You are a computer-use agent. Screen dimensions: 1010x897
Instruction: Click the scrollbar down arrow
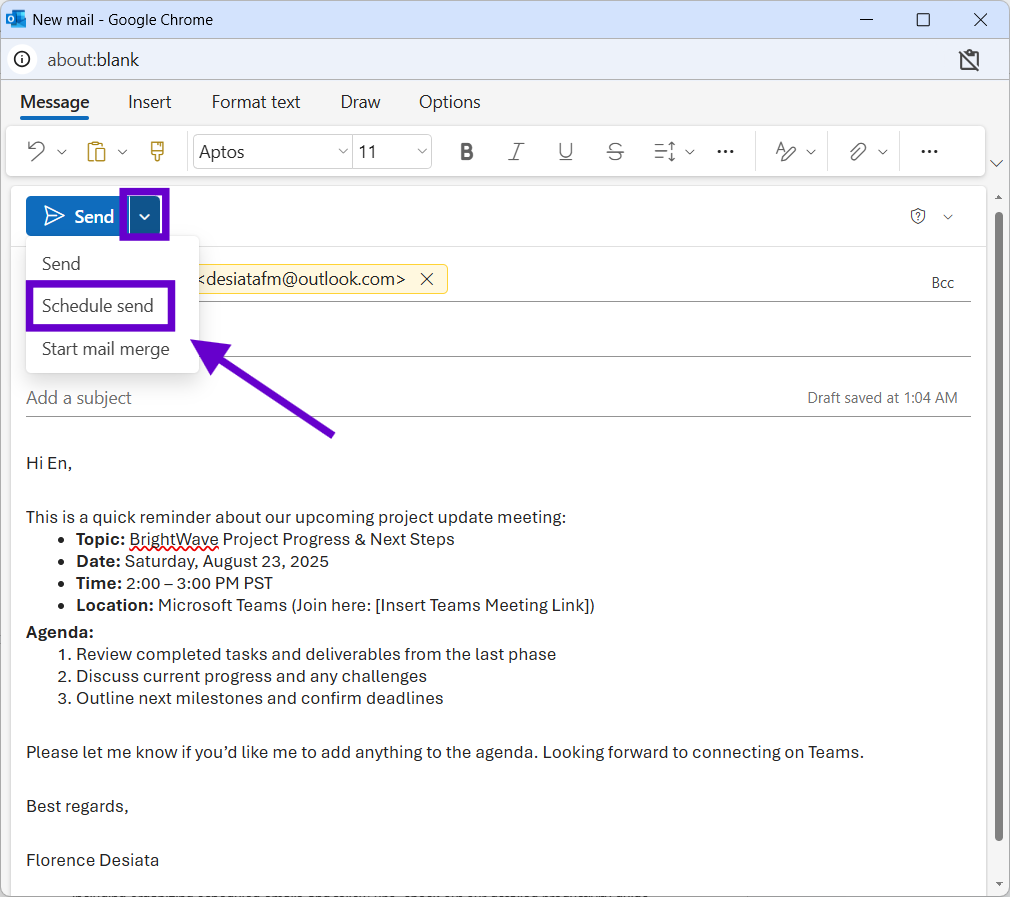point(998,884)
